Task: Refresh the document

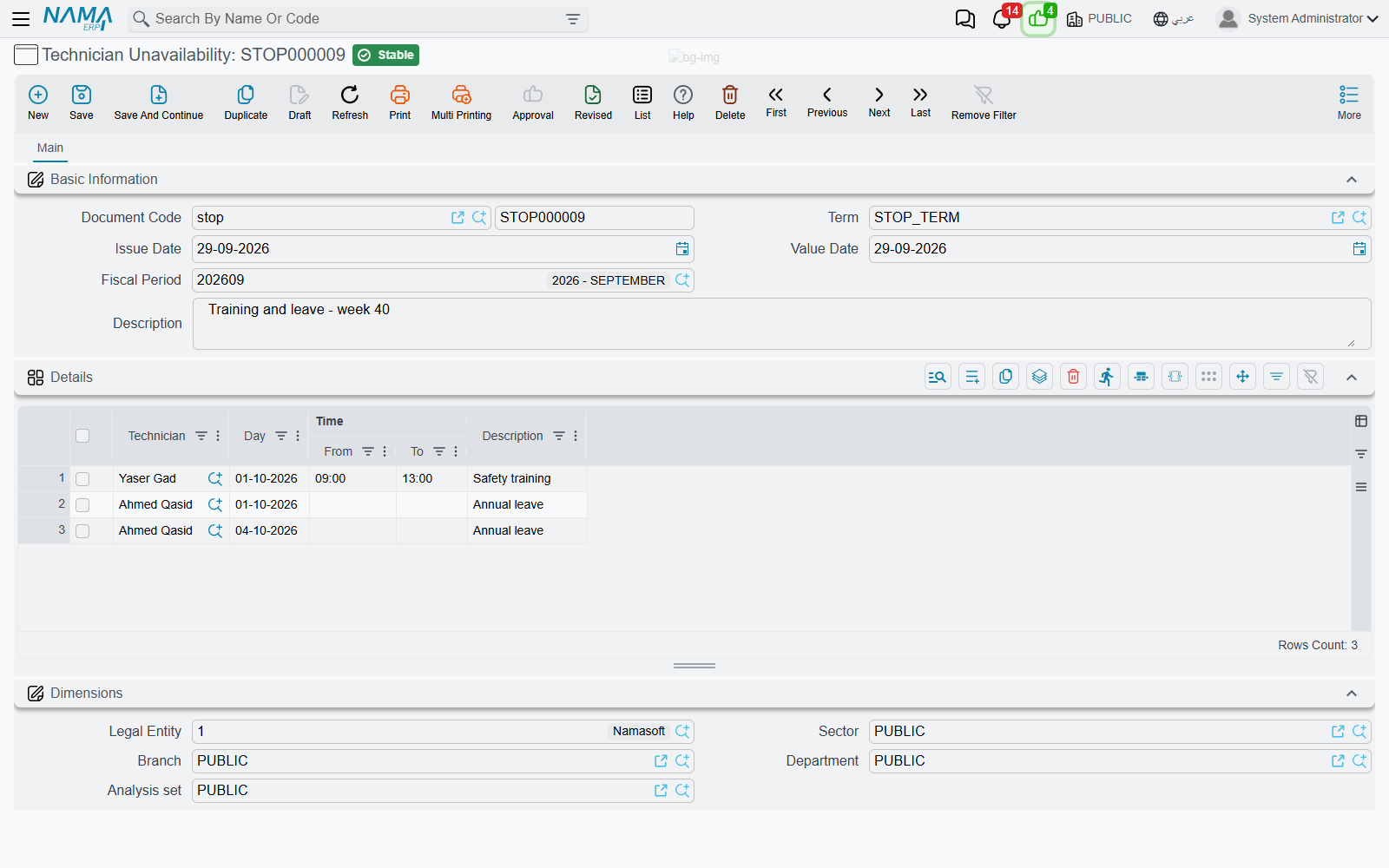Action: (x=350, y=102)
